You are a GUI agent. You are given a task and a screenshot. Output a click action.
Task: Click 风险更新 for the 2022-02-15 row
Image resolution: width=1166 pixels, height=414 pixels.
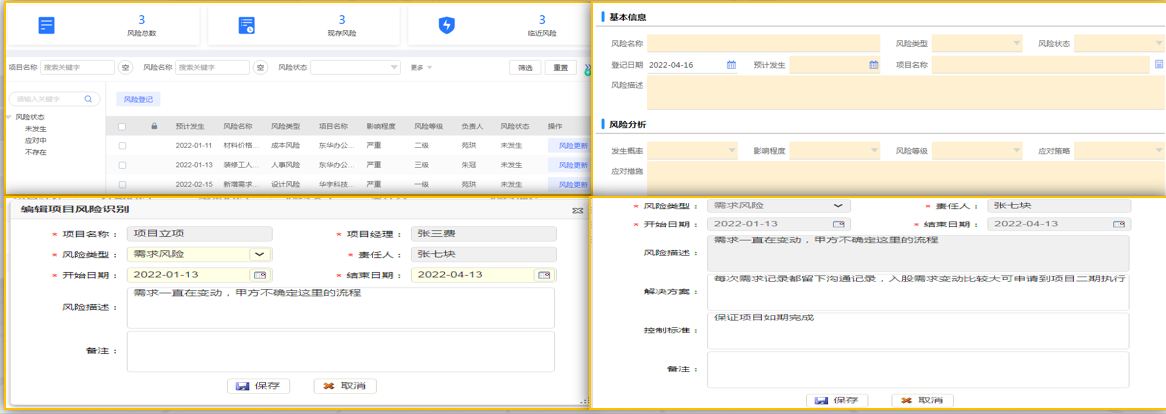[570, 184]
